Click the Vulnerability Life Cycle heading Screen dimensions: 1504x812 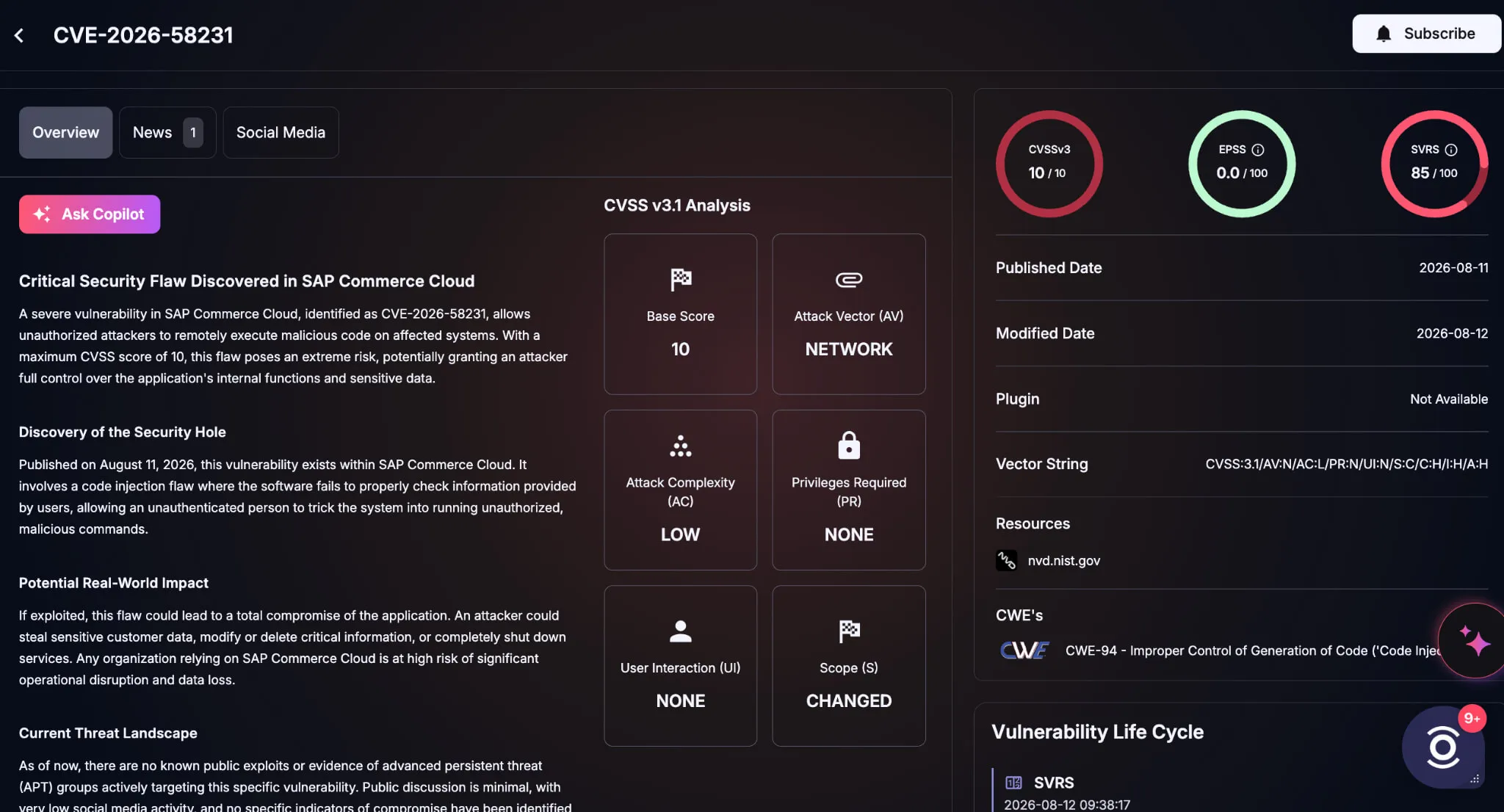point(1097,732)
